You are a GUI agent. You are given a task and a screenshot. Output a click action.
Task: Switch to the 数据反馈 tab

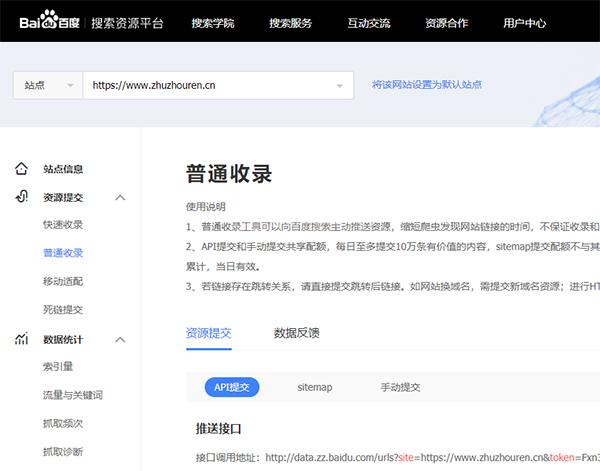click(296, 333)
